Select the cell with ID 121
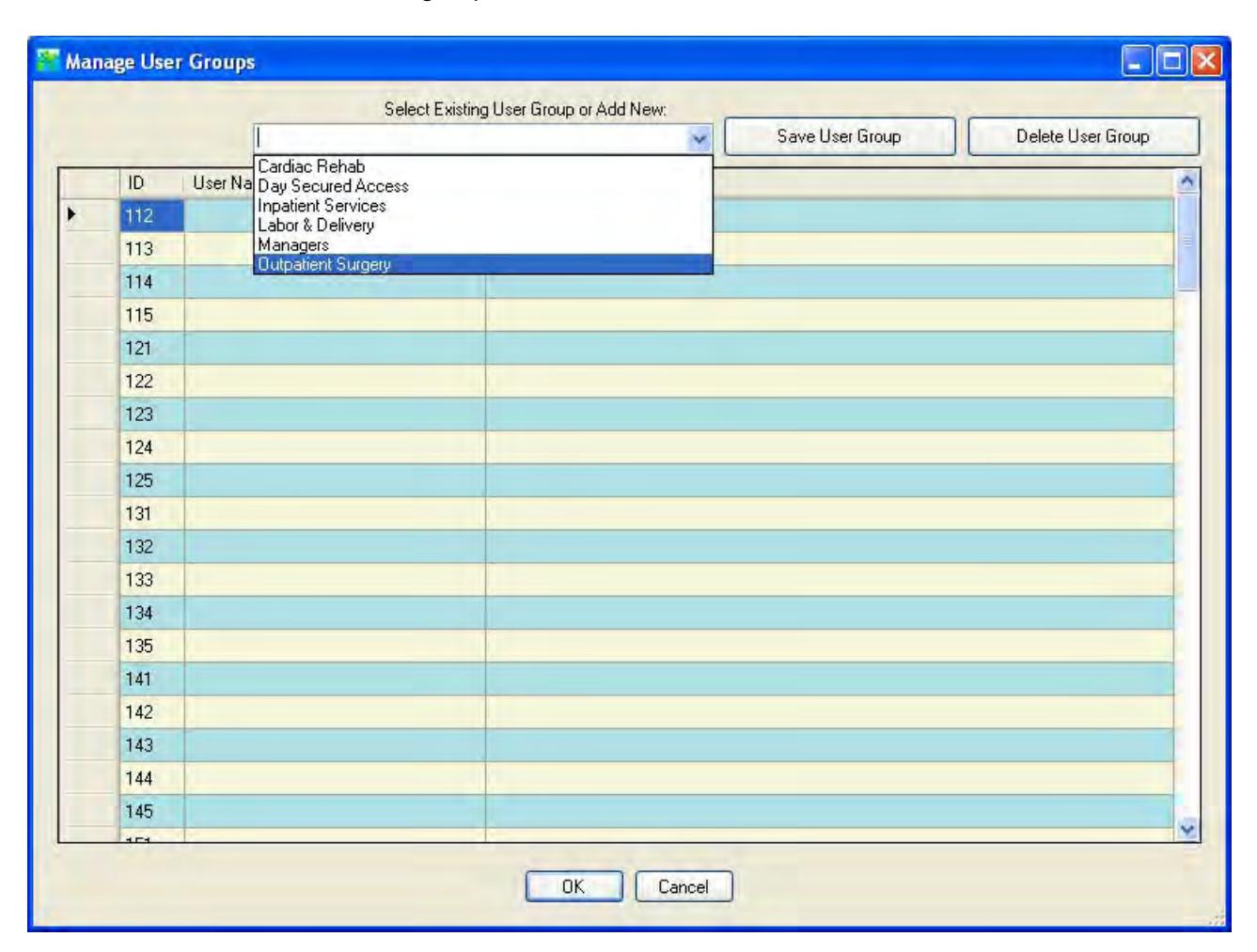This screenshot has width=1257, height=952. (x=152, y=348)
